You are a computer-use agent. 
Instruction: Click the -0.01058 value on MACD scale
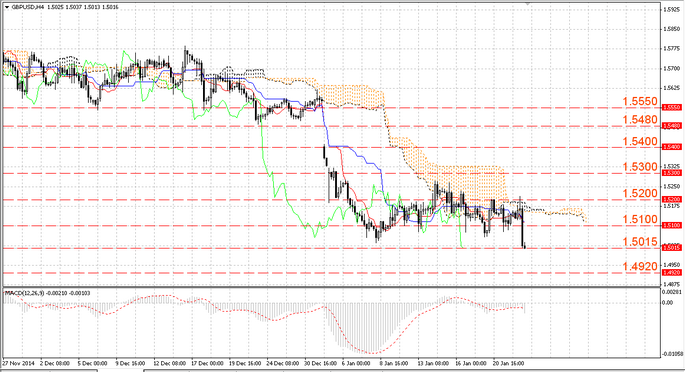pyautogui.click(x=672, y=354)
